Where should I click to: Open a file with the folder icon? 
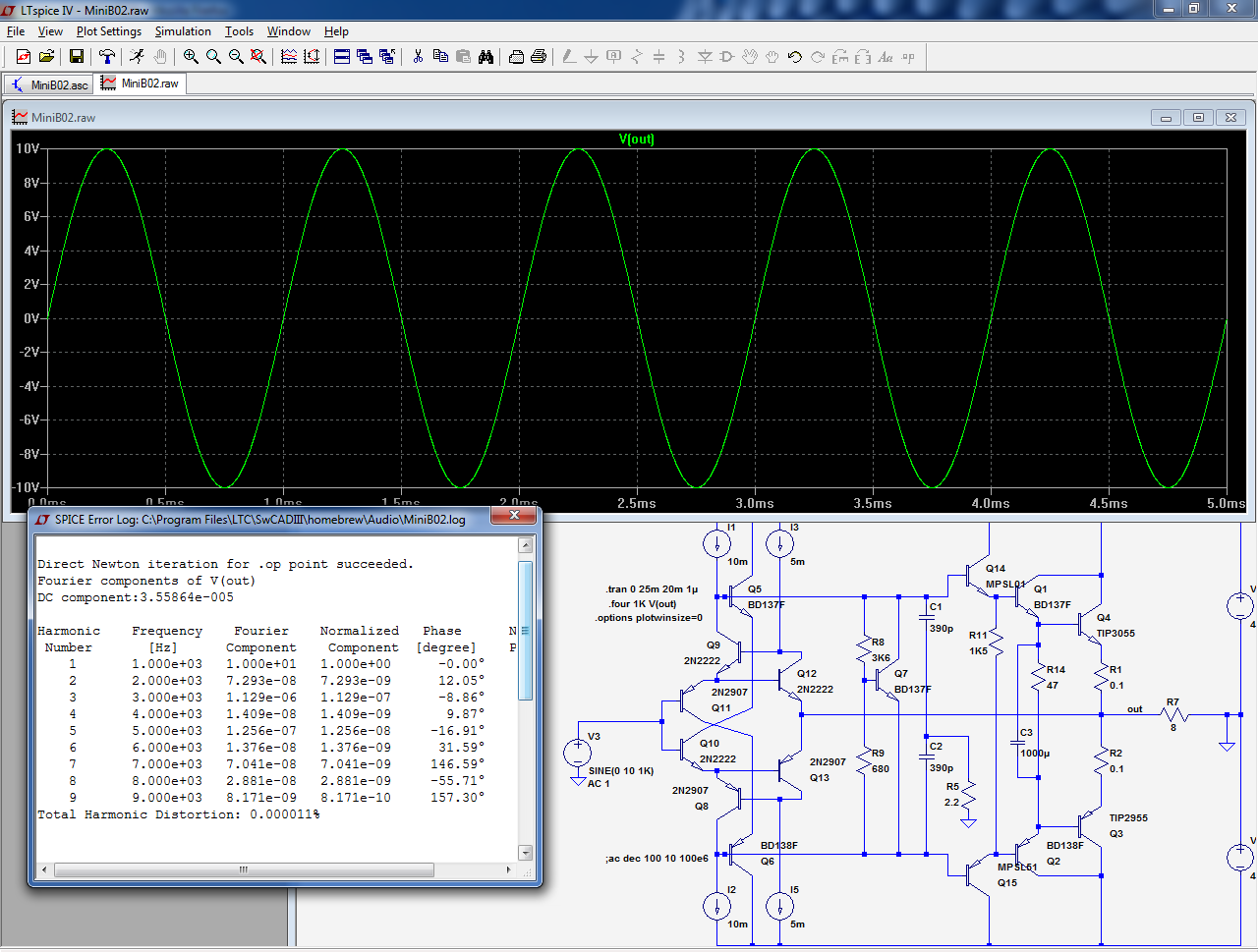click(x=46, y=57)
